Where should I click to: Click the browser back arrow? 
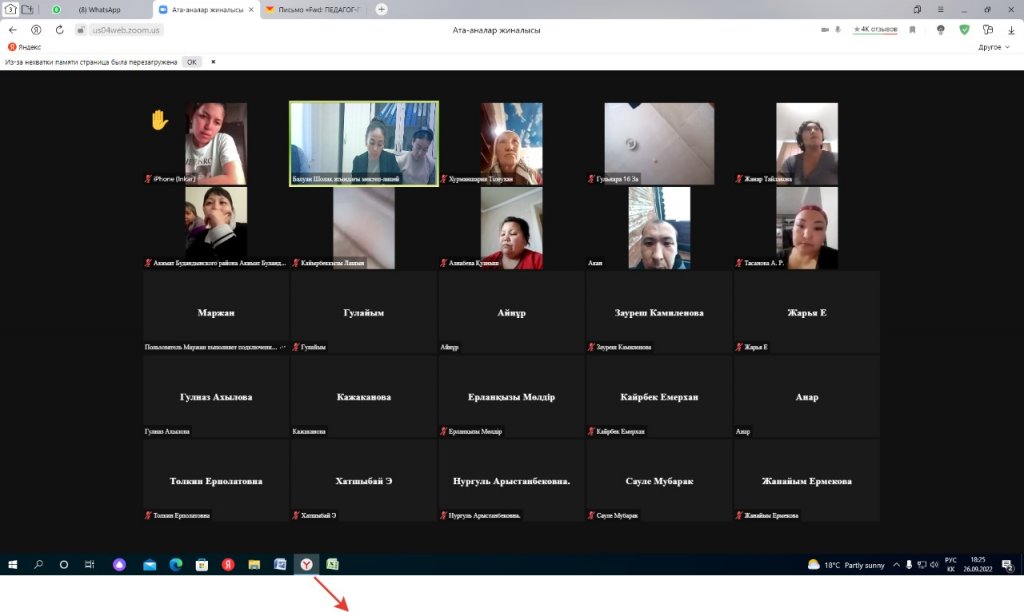(13, 30)
